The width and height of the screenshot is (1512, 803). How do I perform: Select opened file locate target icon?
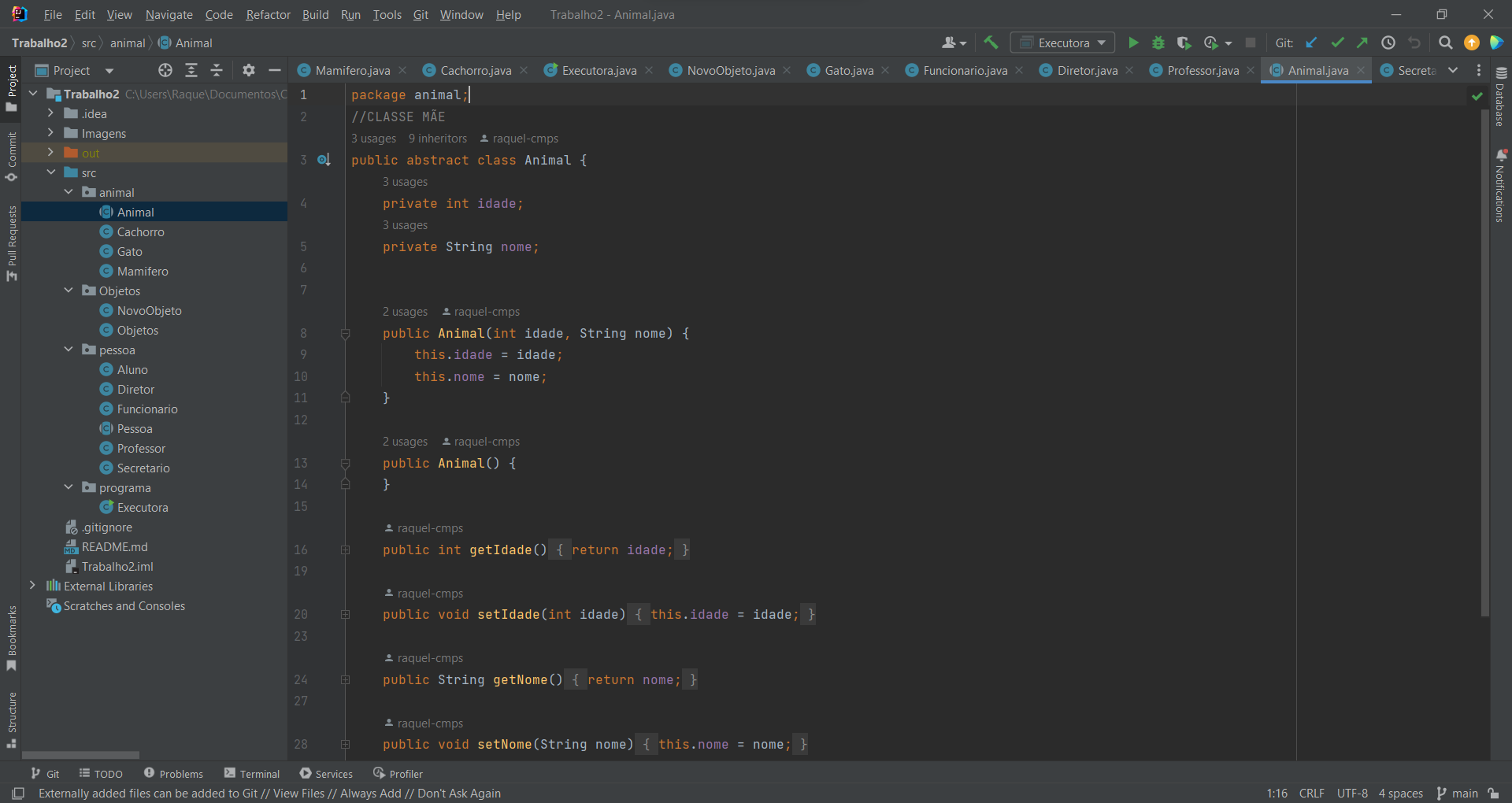(165, 70)
